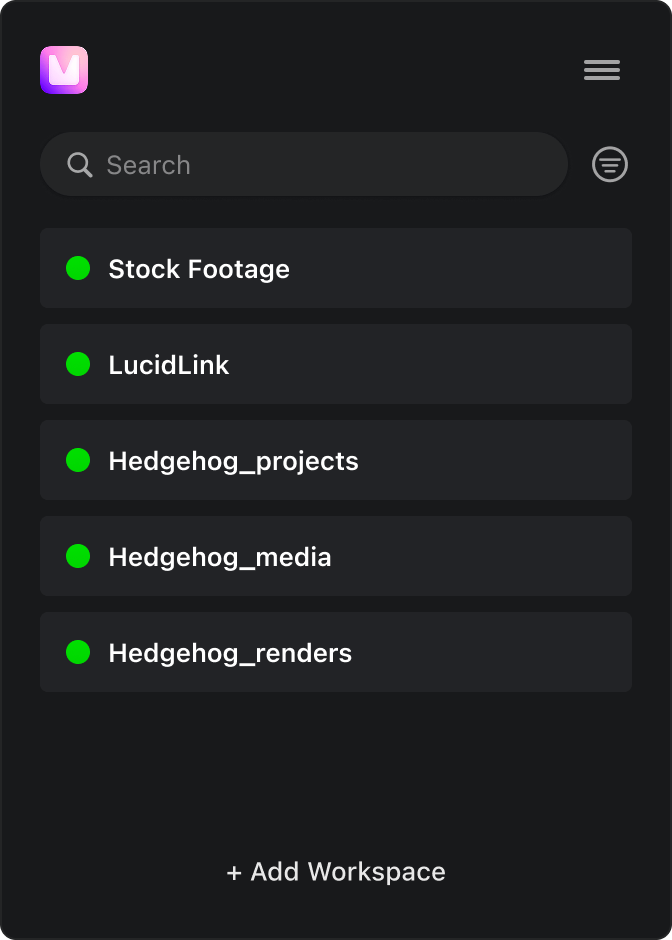Open the hamburger menu
The image size is (672, 940).
tap(602, 70)
